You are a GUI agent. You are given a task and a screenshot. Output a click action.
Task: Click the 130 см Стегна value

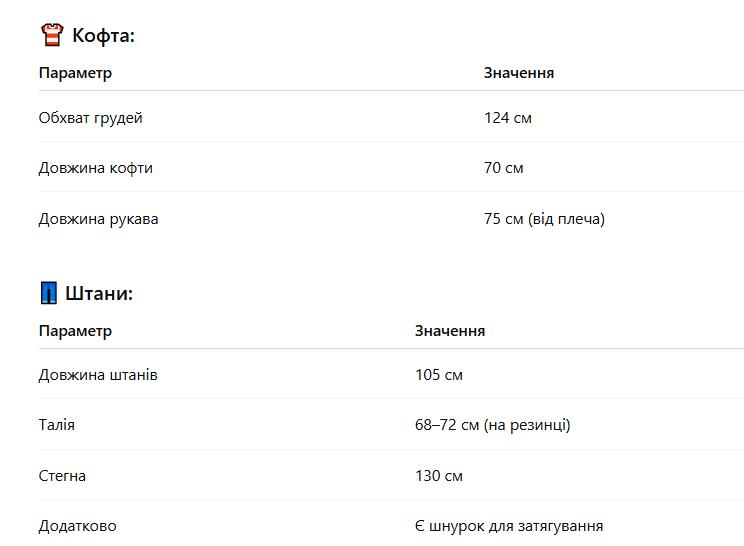click(x=439, y=476)
